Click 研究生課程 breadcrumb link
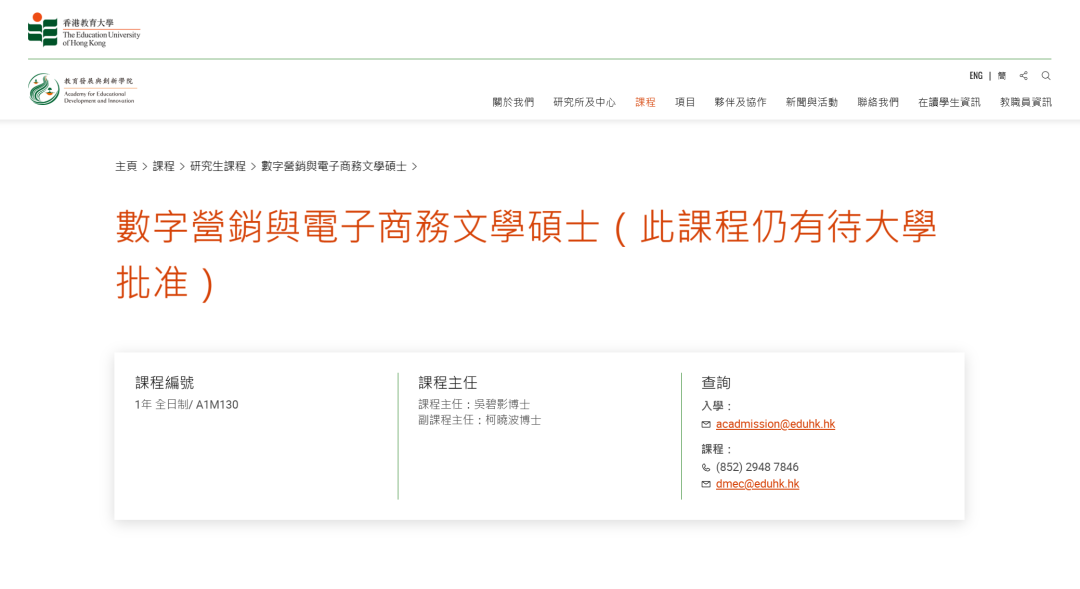 (218, 166)
